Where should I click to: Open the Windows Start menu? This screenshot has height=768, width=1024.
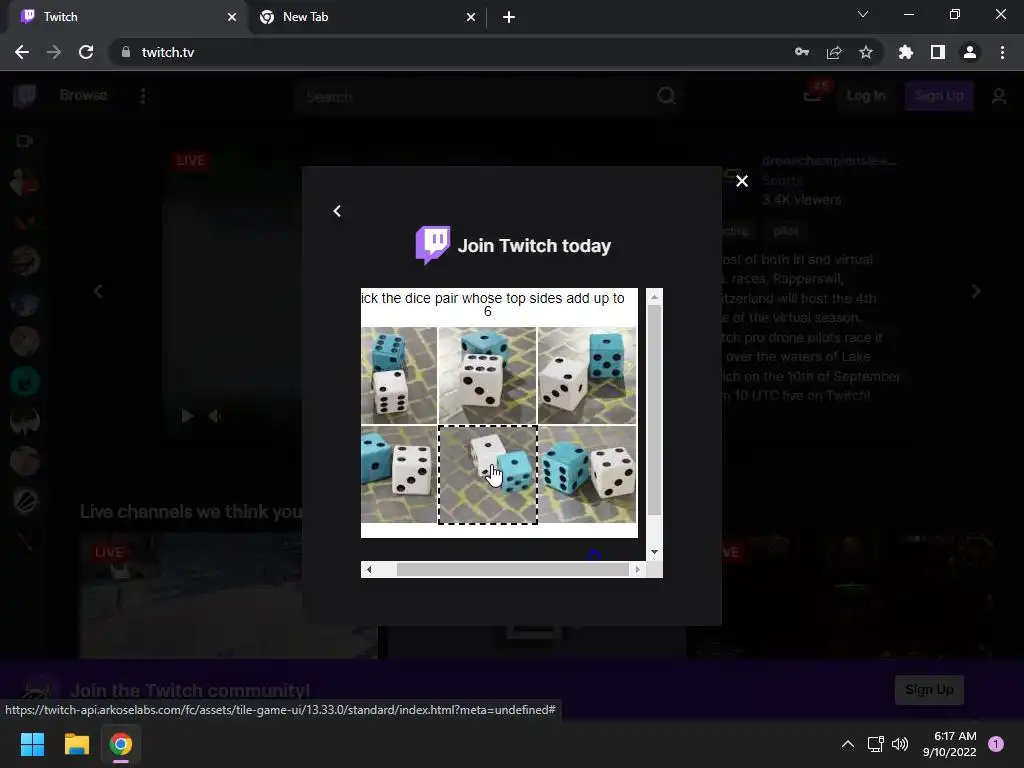click(x=32, y=744)
